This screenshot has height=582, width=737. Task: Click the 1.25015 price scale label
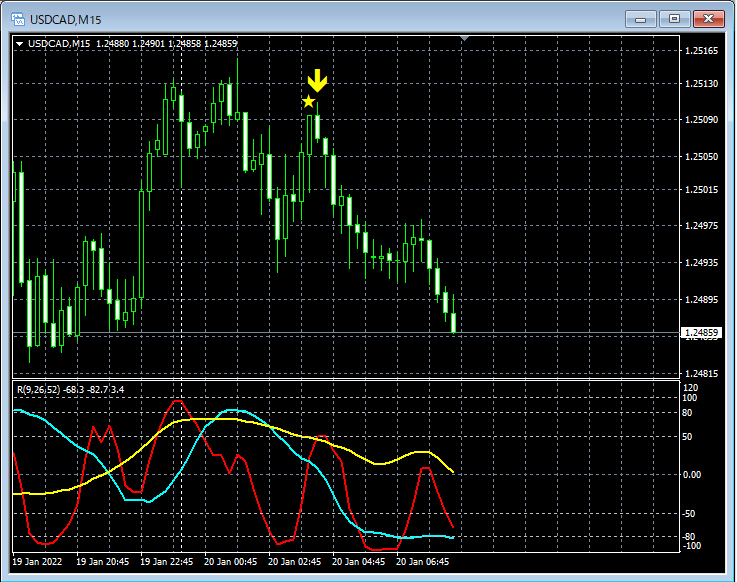pyautogui.click(x=702, y=189)
